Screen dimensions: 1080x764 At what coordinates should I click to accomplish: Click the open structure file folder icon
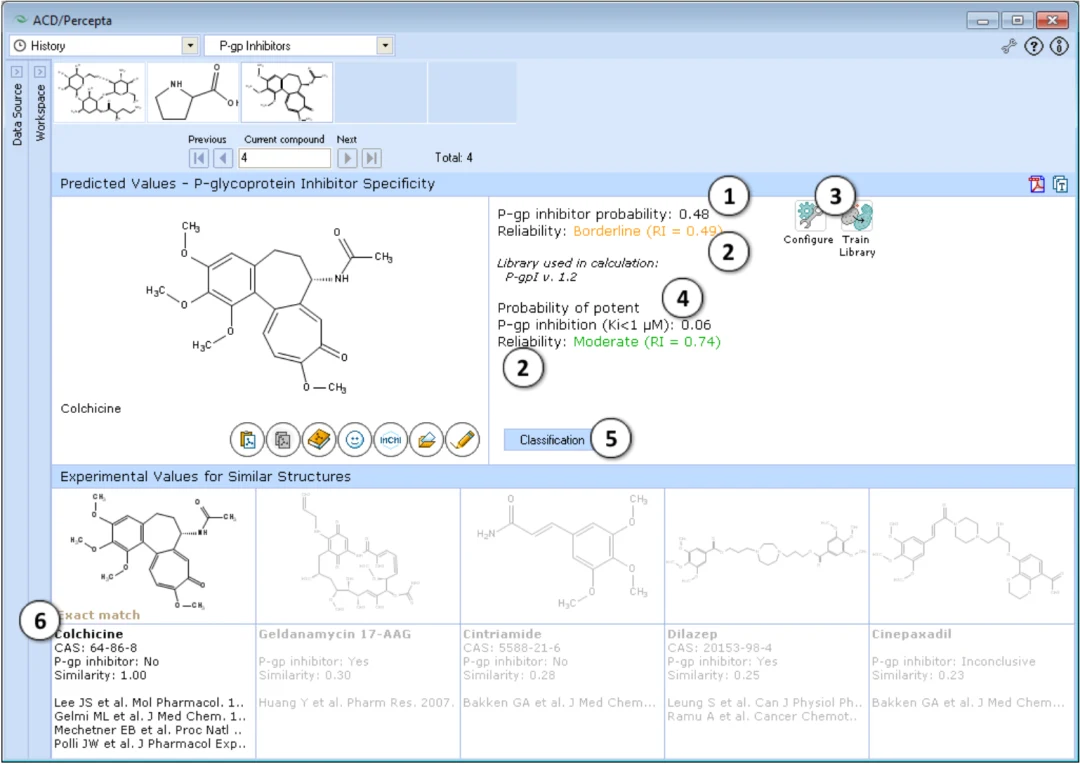(426, 440)
